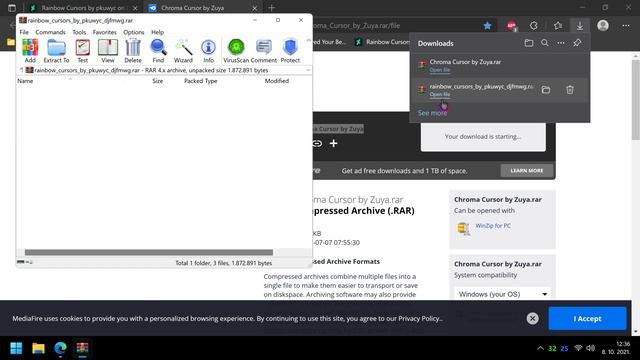This screenshot has width=640, height=360.
Task: Open Edge Favorites toolbar icon
Action: pos(558,26)
